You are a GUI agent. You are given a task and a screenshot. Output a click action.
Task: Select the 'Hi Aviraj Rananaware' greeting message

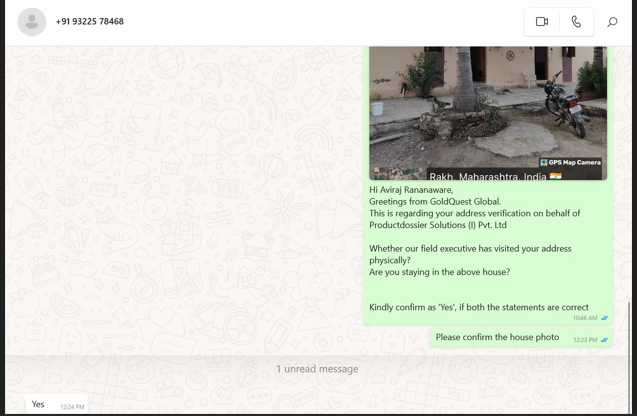[x=411, y=189]
